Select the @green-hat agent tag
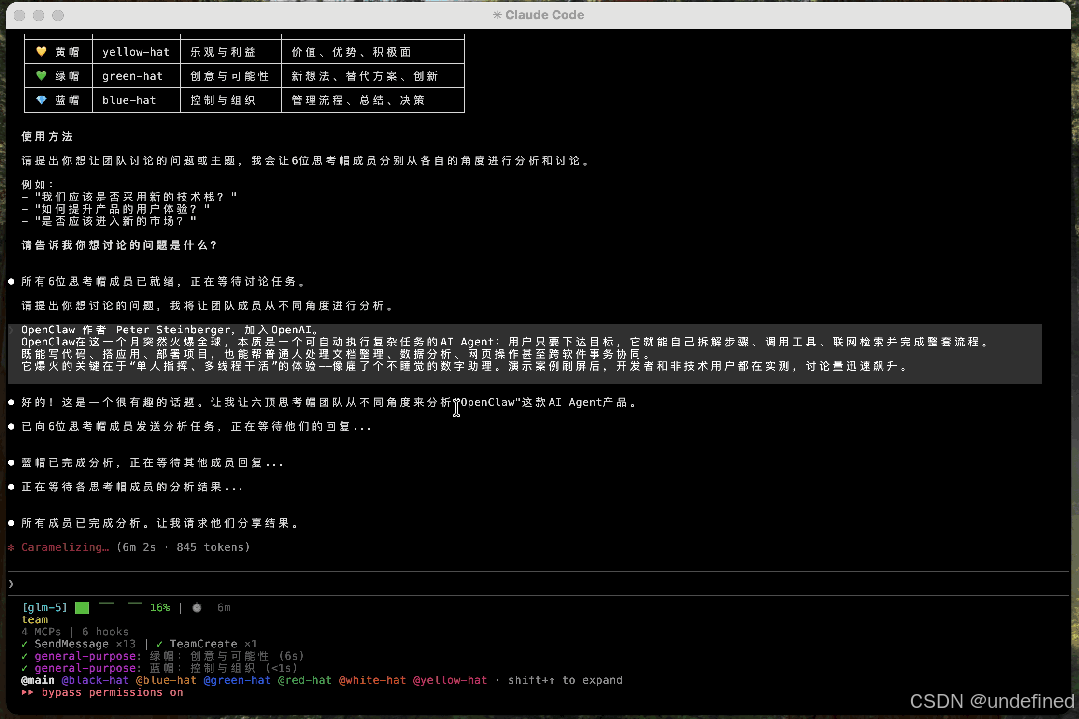The image size is (1079, 719). click(237, 680)
